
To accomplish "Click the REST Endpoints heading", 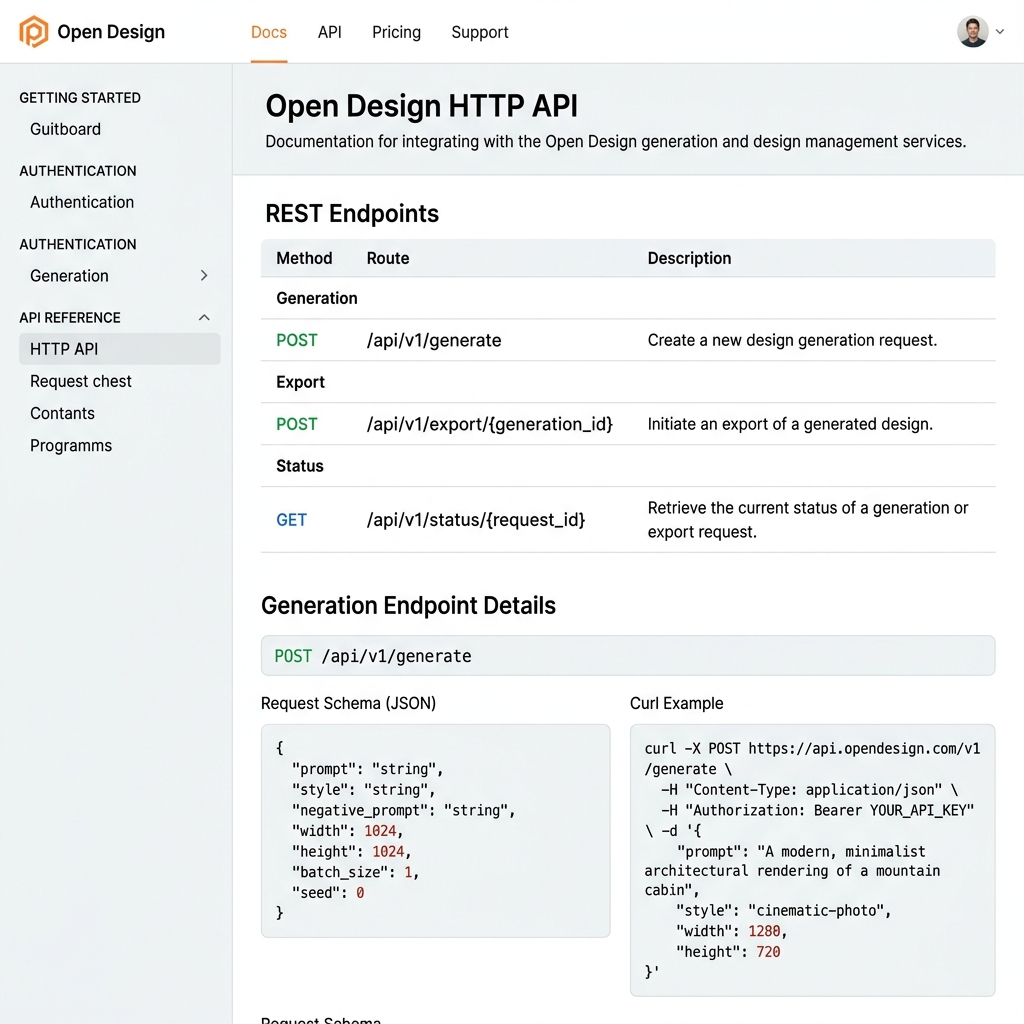I will 352,214.
